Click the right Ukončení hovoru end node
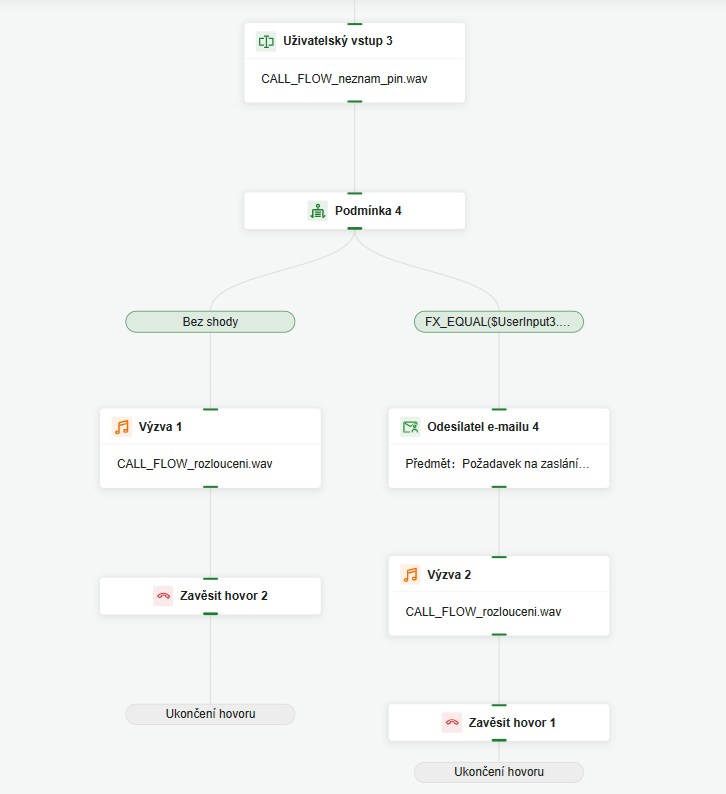The width and height of the screenshot is (726, 794). coord(498,772)
